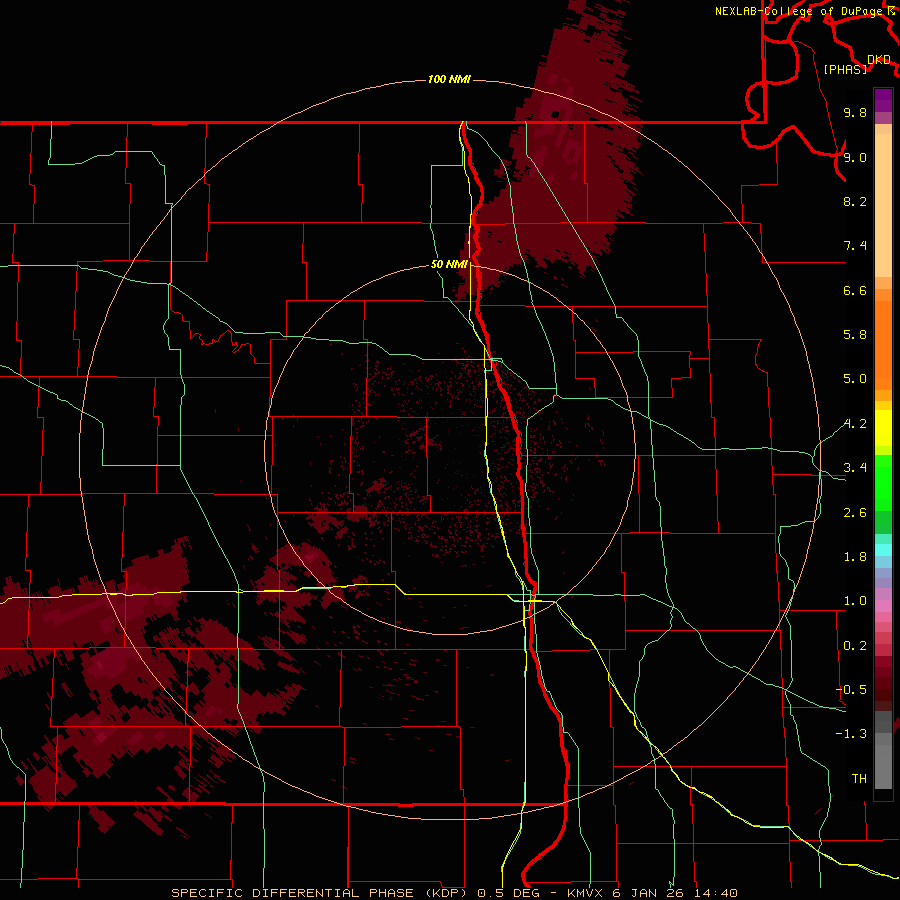900x900 pixels.
Task: Pick the gray TH segment of color bar
Action: click(x=883, y=766)
